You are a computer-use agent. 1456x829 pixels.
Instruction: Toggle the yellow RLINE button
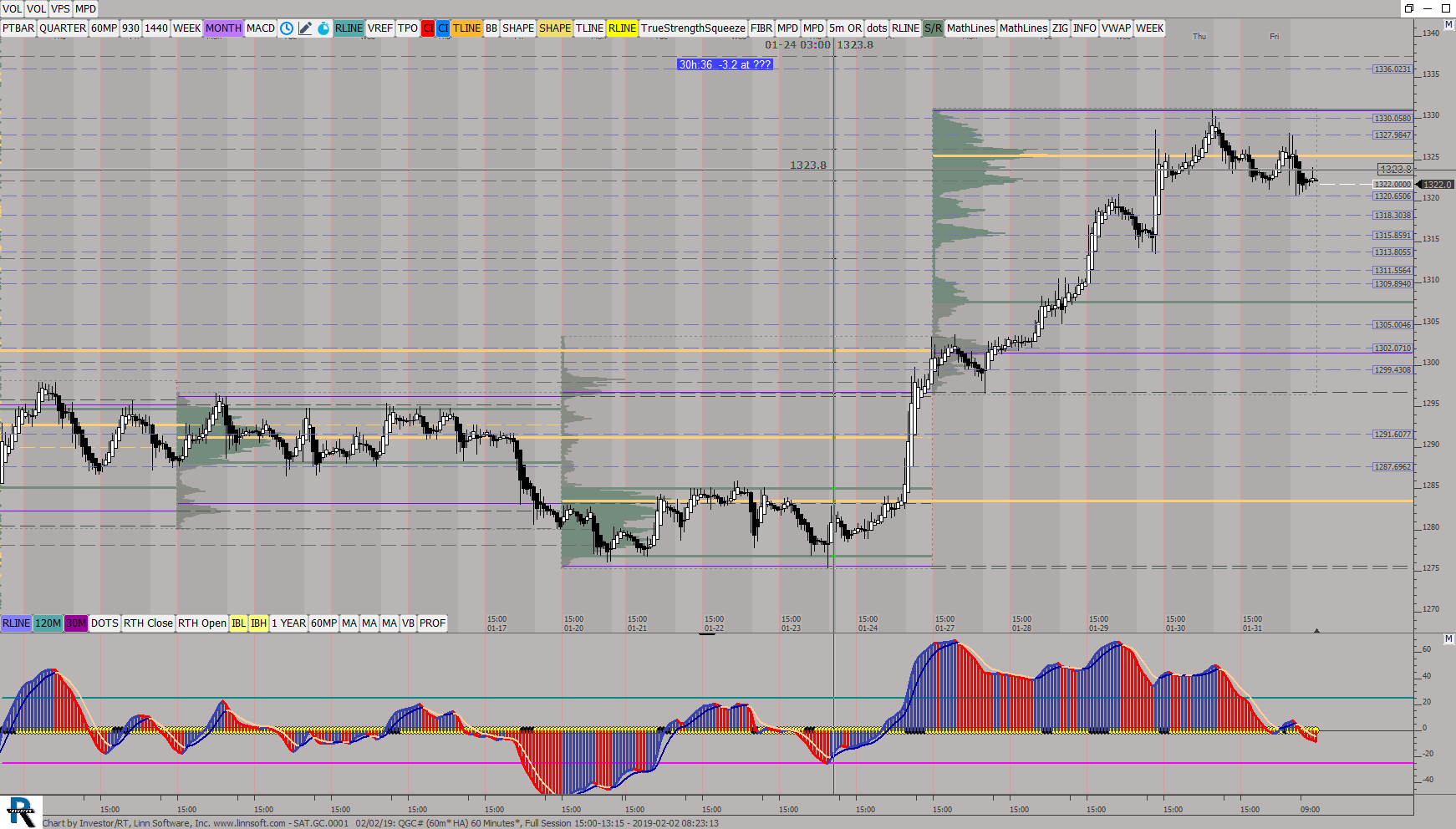pyautogui.click(x=622, y=28)
